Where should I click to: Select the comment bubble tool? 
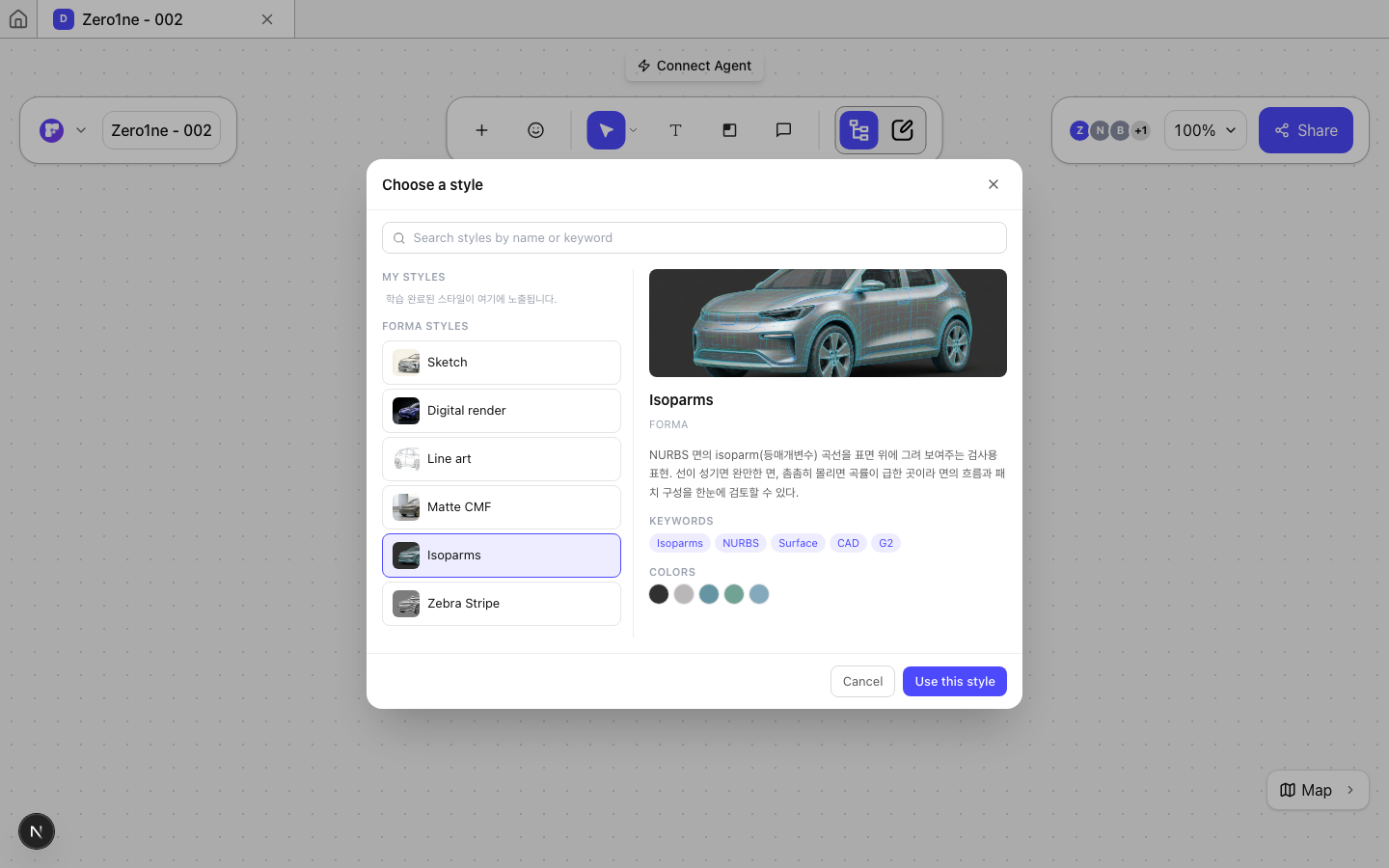(783, 130)
